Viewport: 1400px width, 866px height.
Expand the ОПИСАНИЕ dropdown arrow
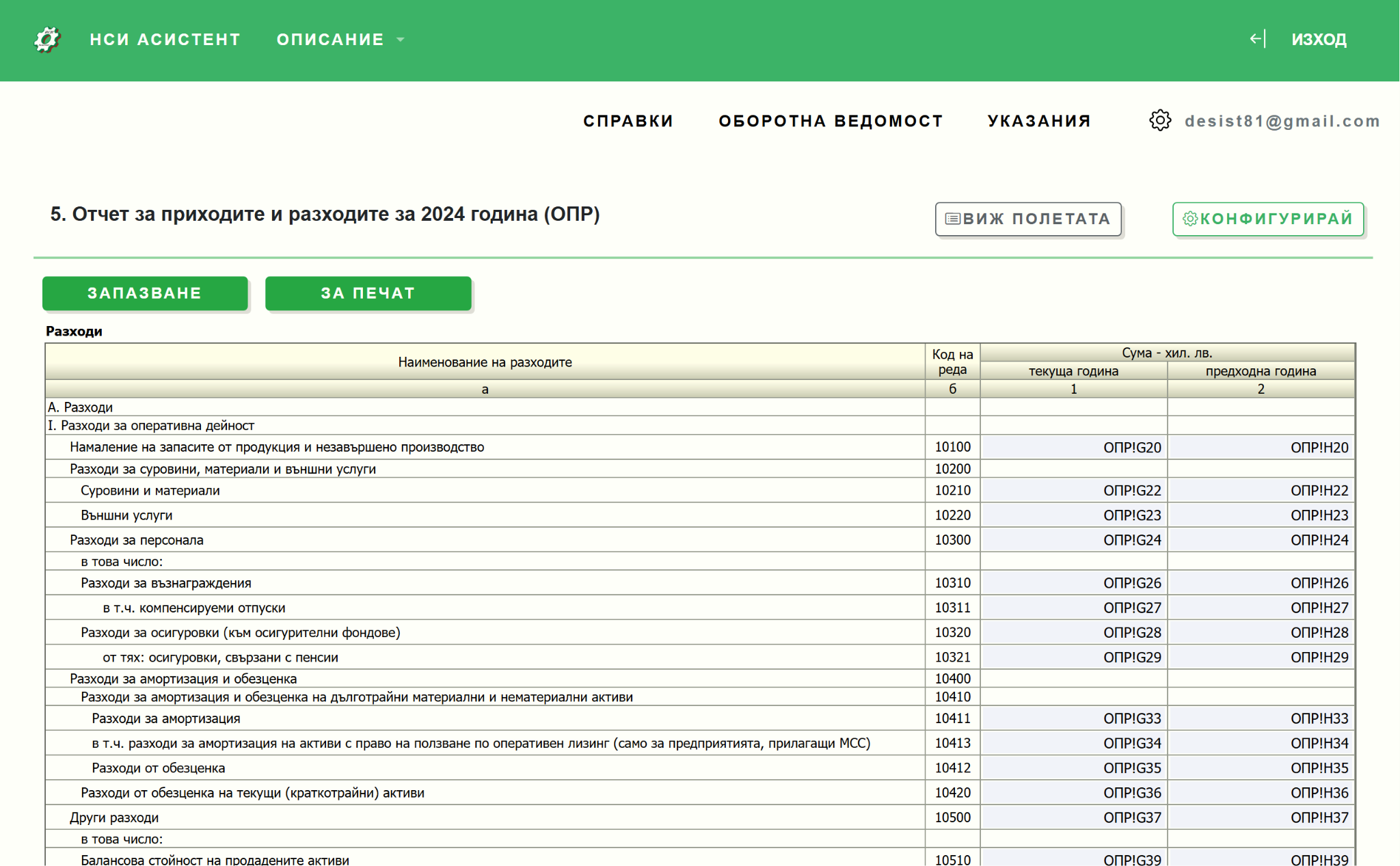point(401,40)
